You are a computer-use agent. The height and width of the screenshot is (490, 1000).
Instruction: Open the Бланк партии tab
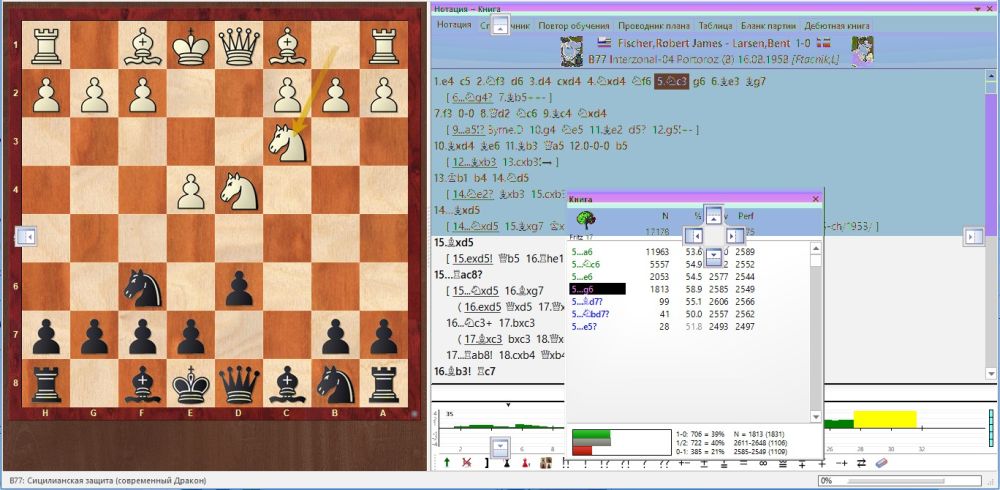[768, 26]
